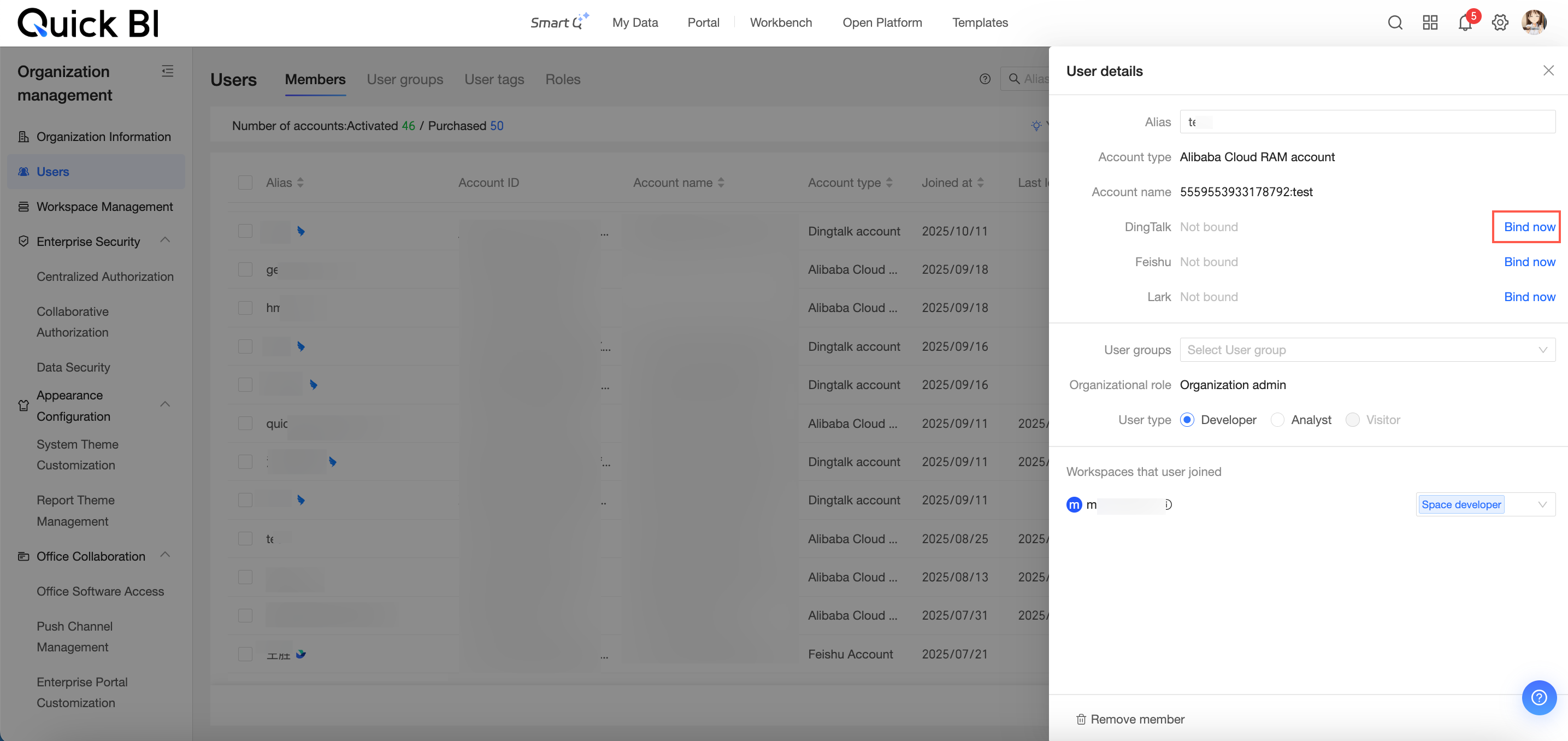Image resolution: width=1568 pixels, height=741 pixels.
Task: Click the Alias text field in User details
Action: click(1366, 122)
